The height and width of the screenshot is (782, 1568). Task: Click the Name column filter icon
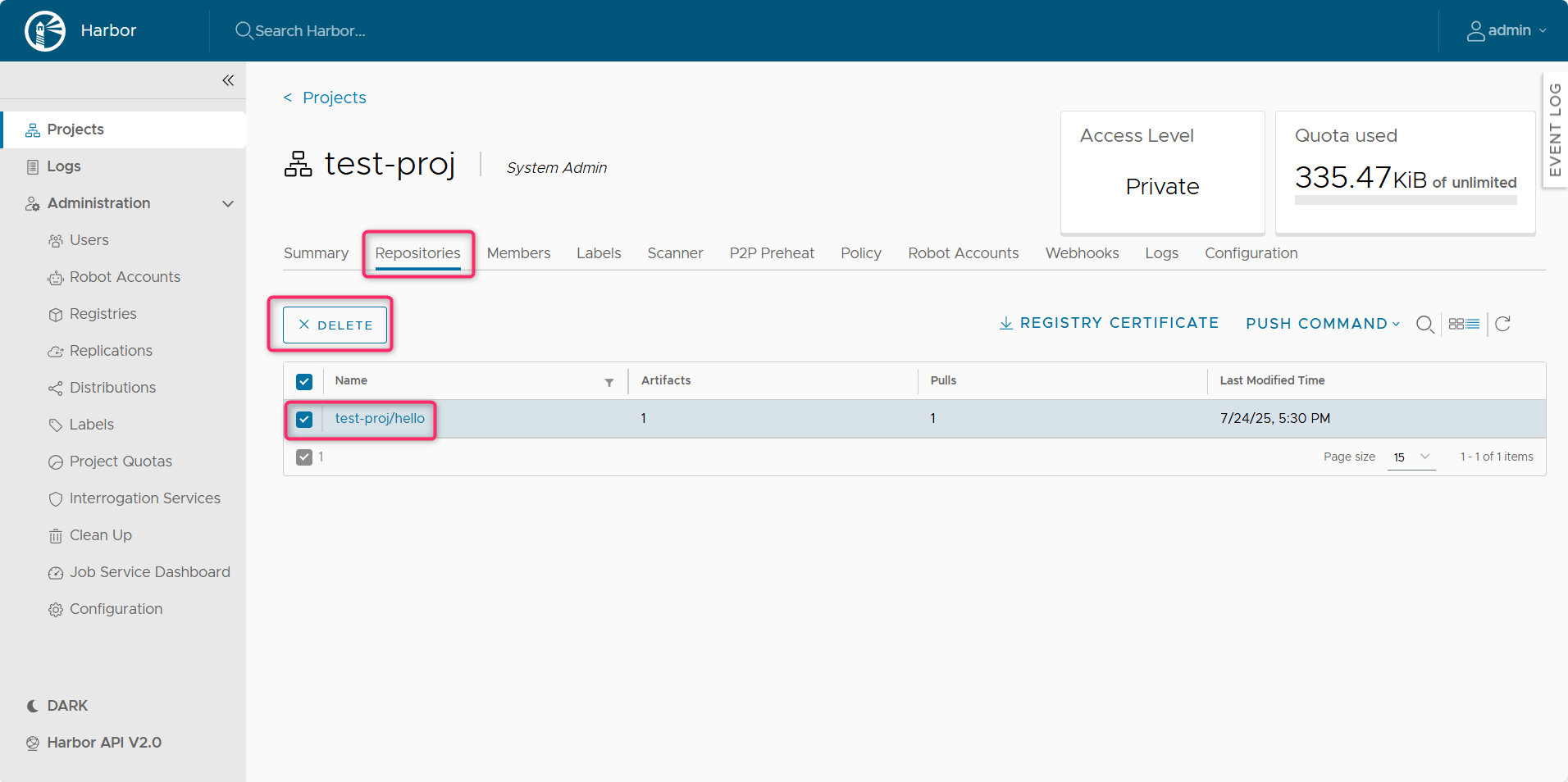click(x=609, y=382)
